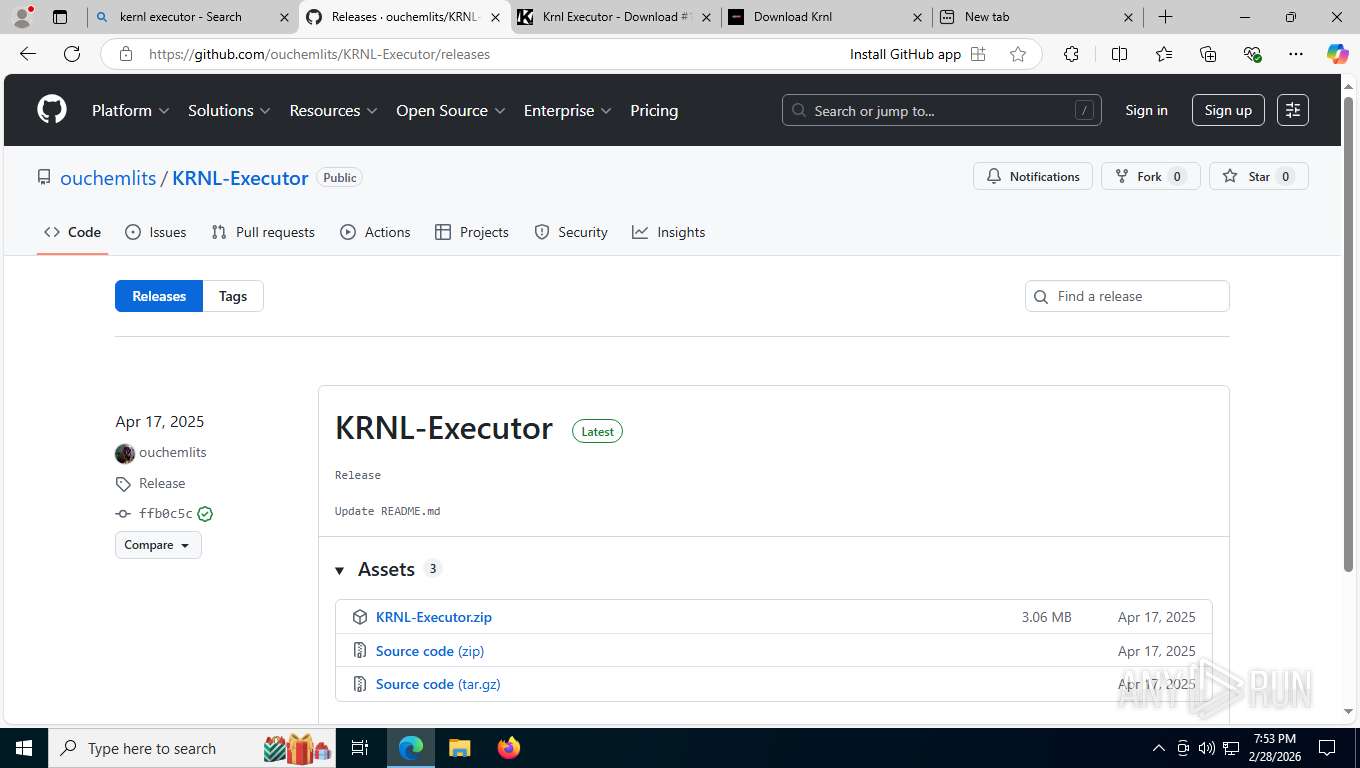Open the Favorites list icon

pos(1164,54)
